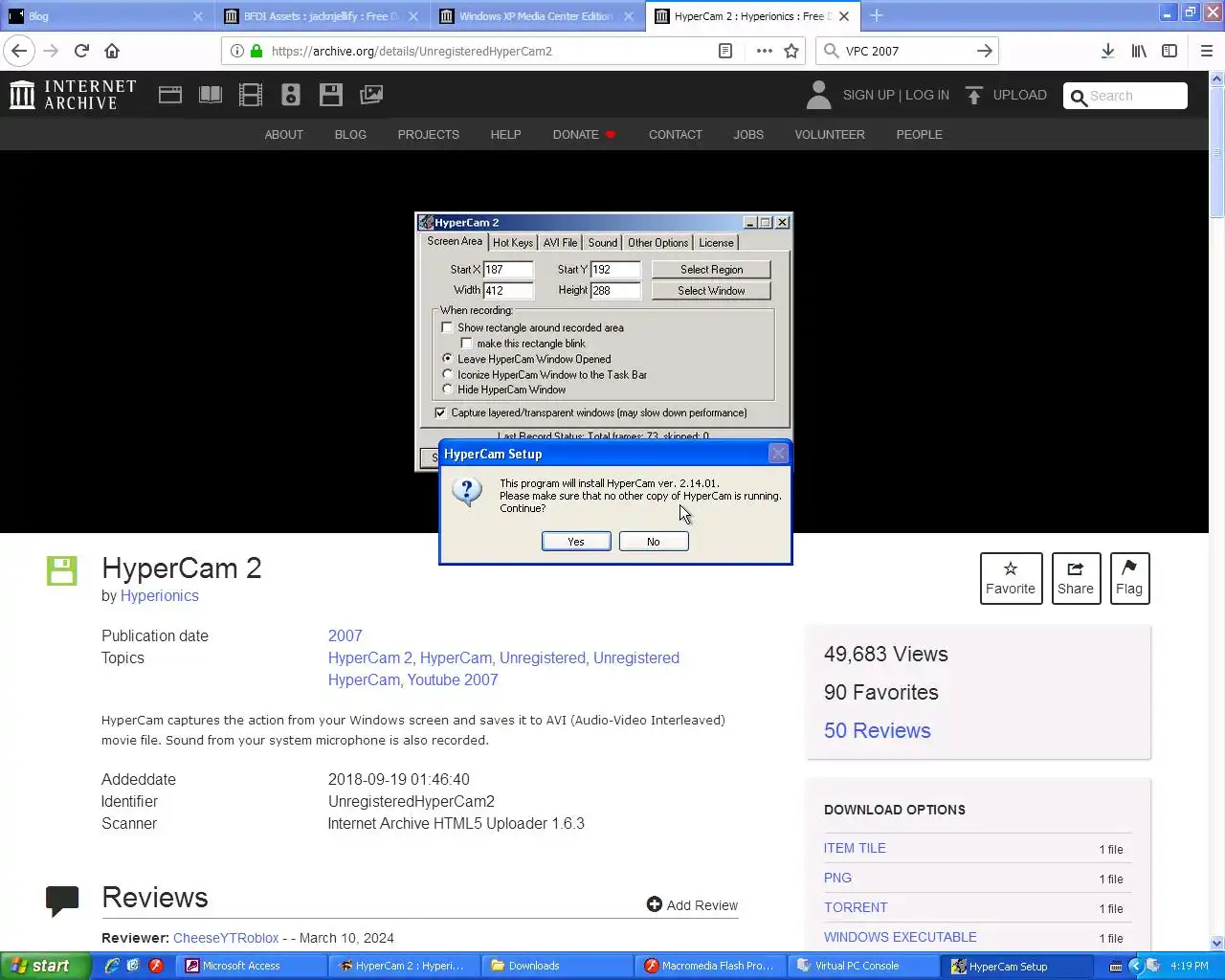Switch to BFDI Assets browser tab
Image resolution: width=1225 pixels, height=980 pixels.
click(321, 16)
